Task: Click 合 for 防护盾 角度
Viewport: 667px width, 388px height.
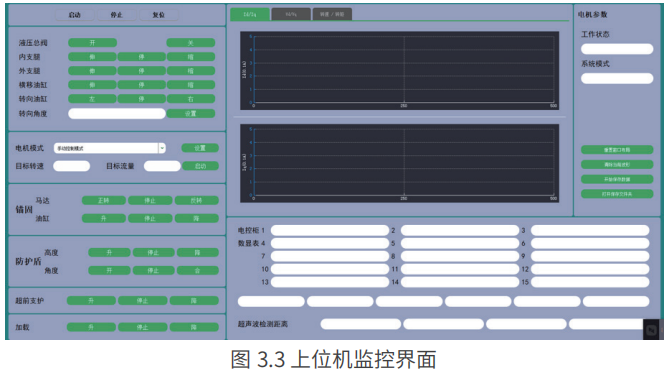Action: (198, 270)
